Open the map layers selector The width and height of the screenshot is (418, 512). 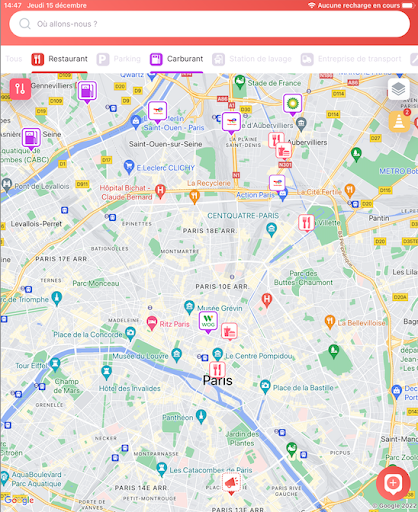[398, 89]
